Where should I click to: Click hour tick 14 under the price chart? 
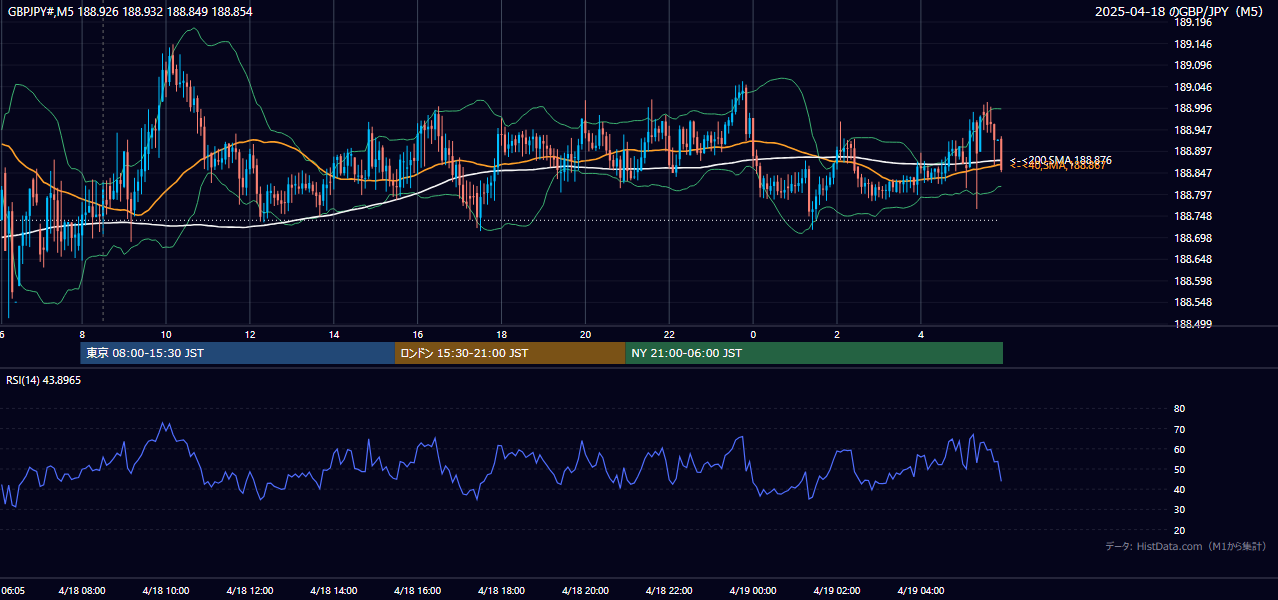[x=334, y=334]
